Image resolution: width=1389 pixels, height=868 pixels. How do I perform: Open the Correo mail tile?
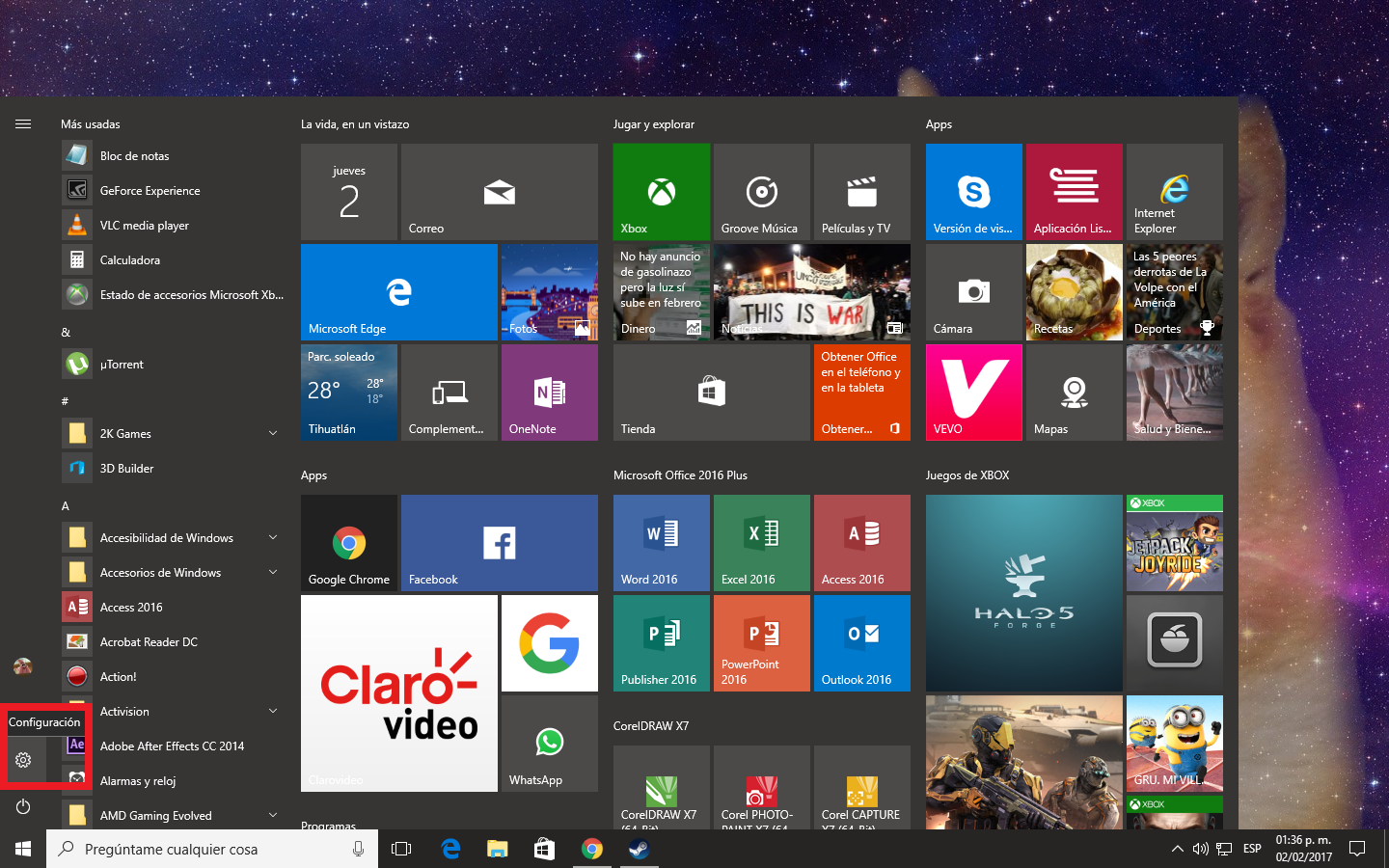click(x=500, y=192)
